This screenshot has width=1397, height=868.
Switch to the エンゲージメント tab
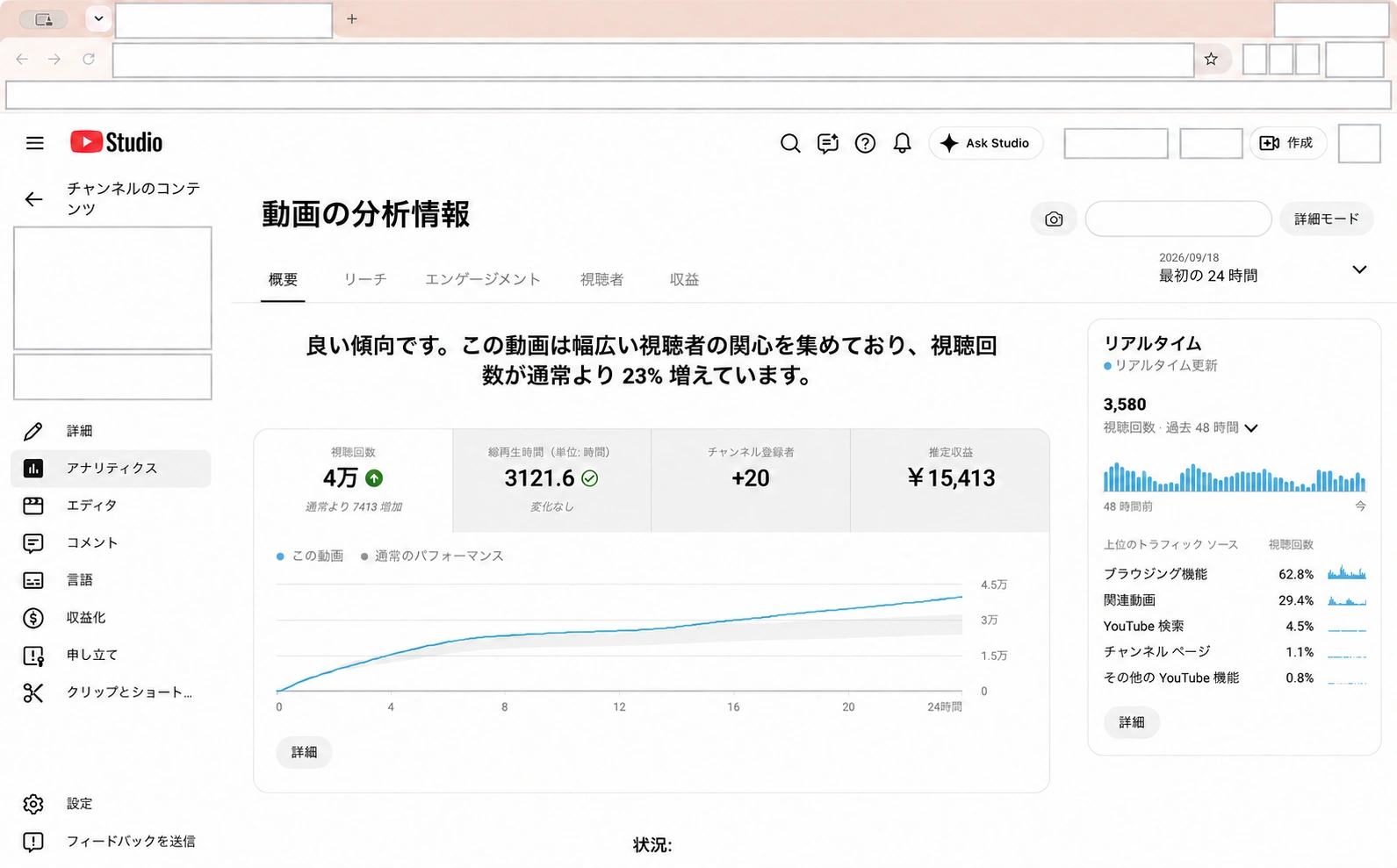[483, 279]
